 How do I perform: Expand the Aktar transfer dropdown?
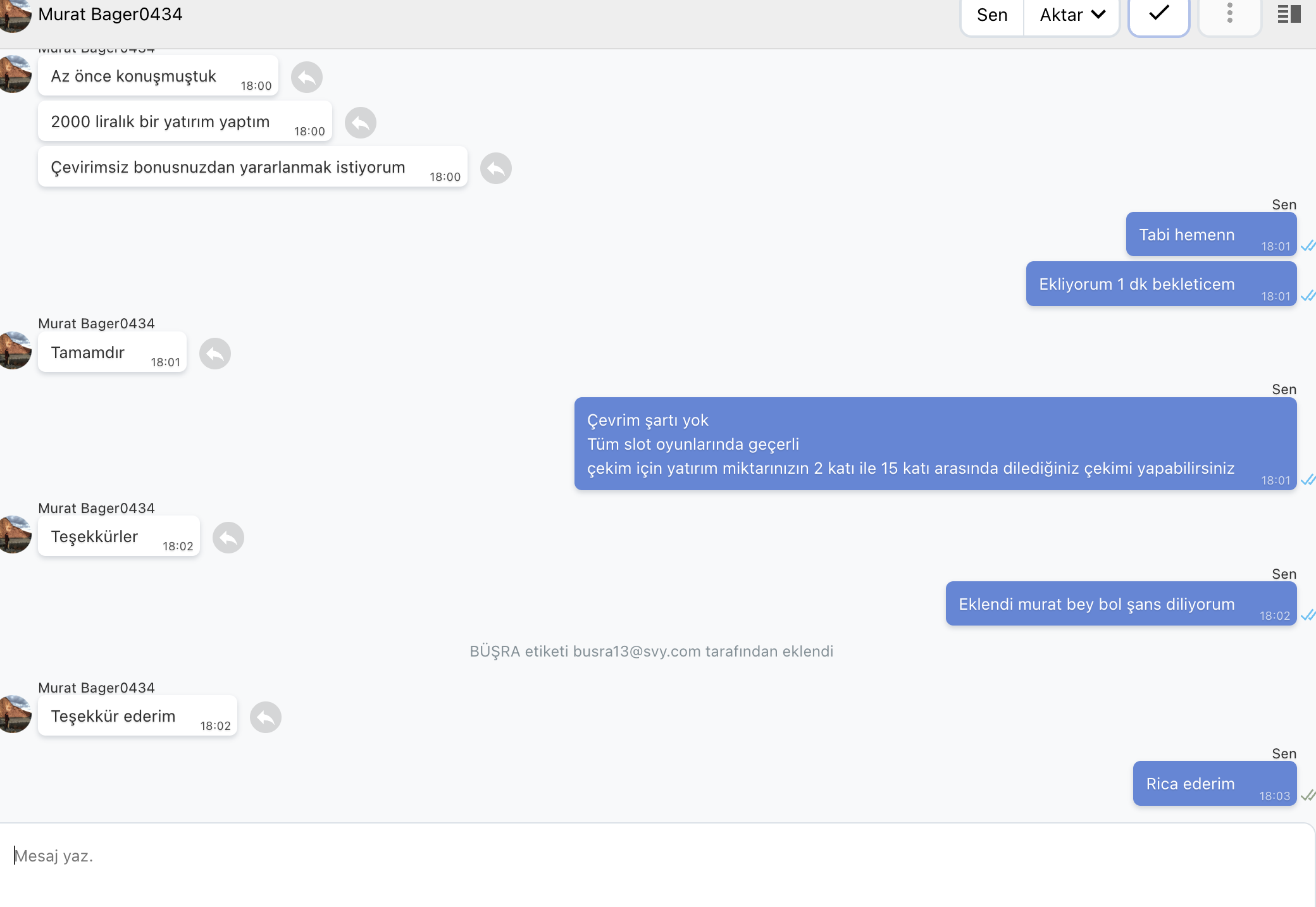click(1072, 15)
